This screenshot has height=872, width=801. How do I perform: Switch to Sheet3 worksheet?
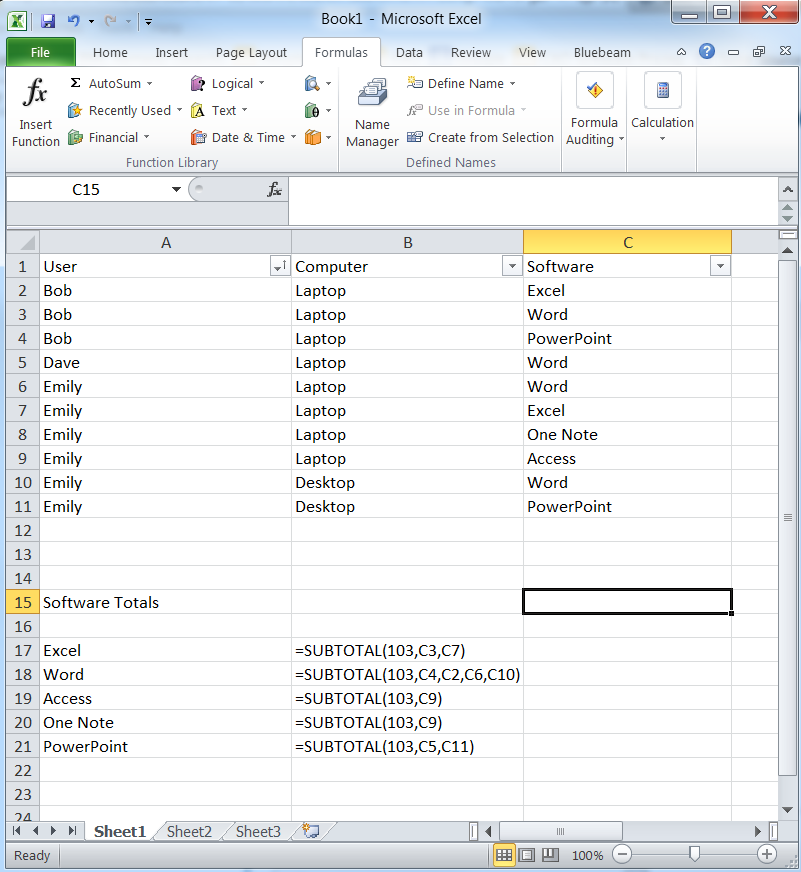pyautogui.click(x=258, y=831)
